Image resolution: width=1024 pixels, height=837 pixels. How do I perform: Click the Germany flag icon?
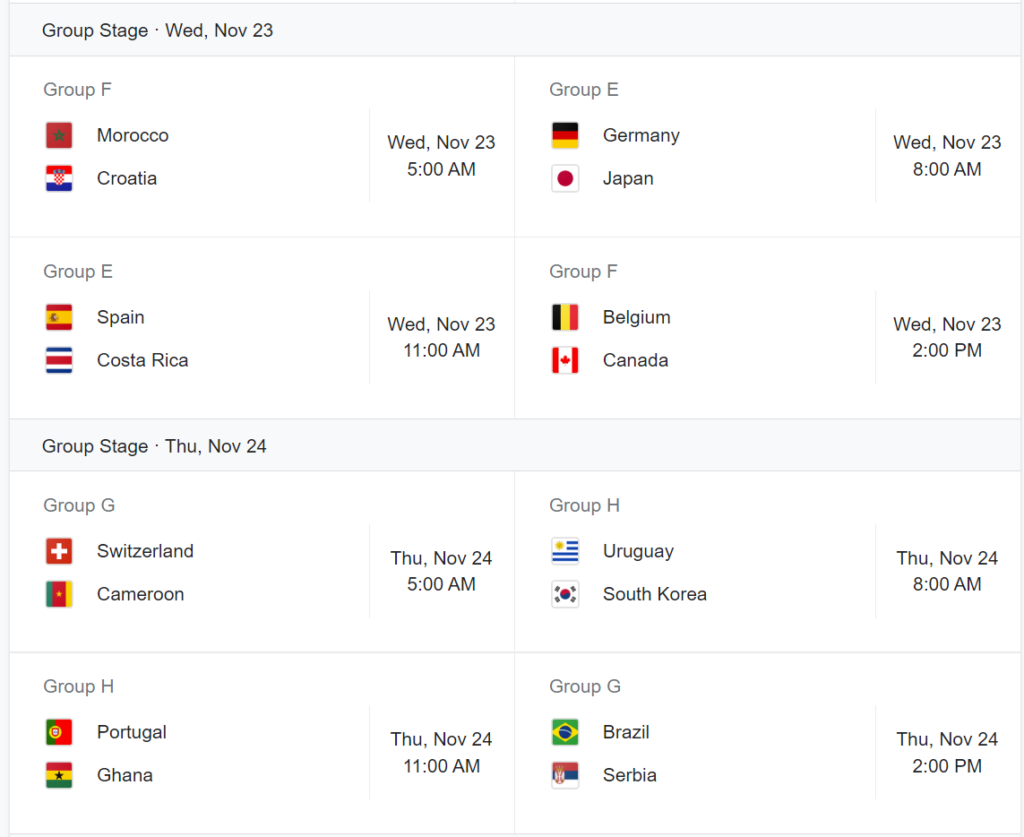click(x=565, y=135)
